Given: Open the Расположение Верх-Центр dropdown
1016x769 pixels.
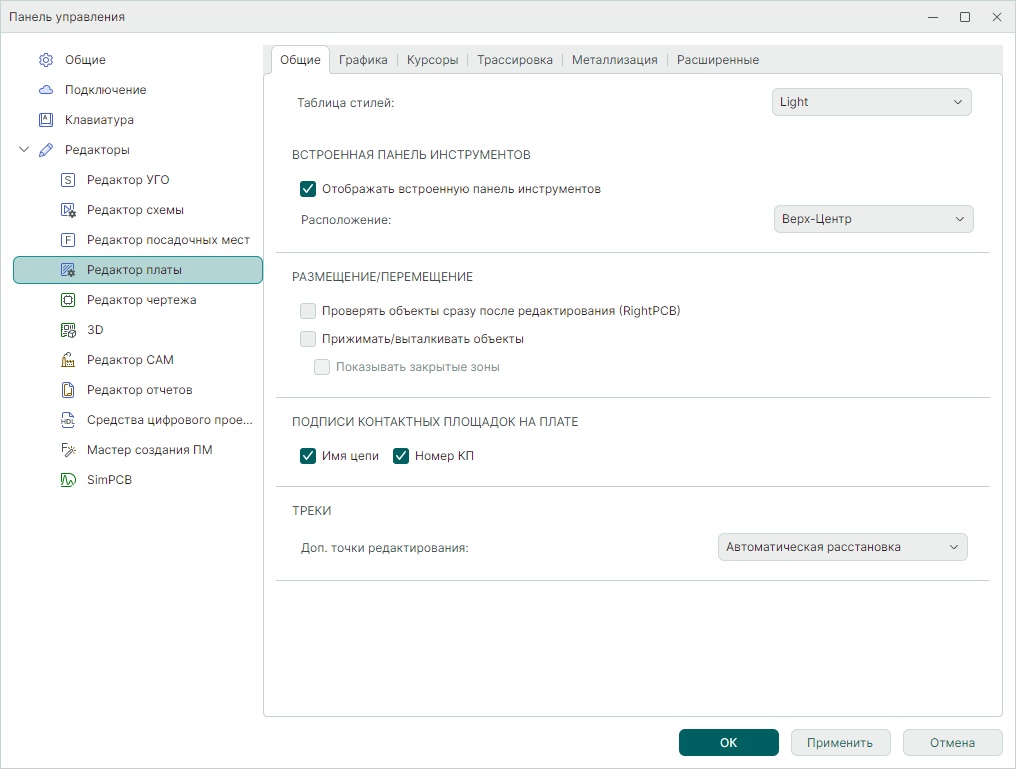Looking at the screenshot, I should (873, 219).
